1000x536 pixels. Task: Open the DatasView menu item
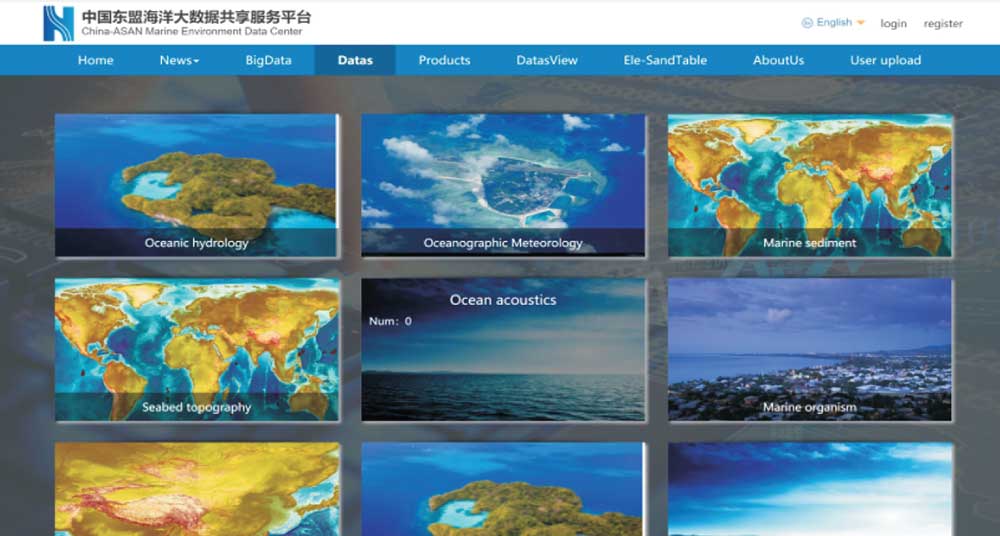click(547, 61)
